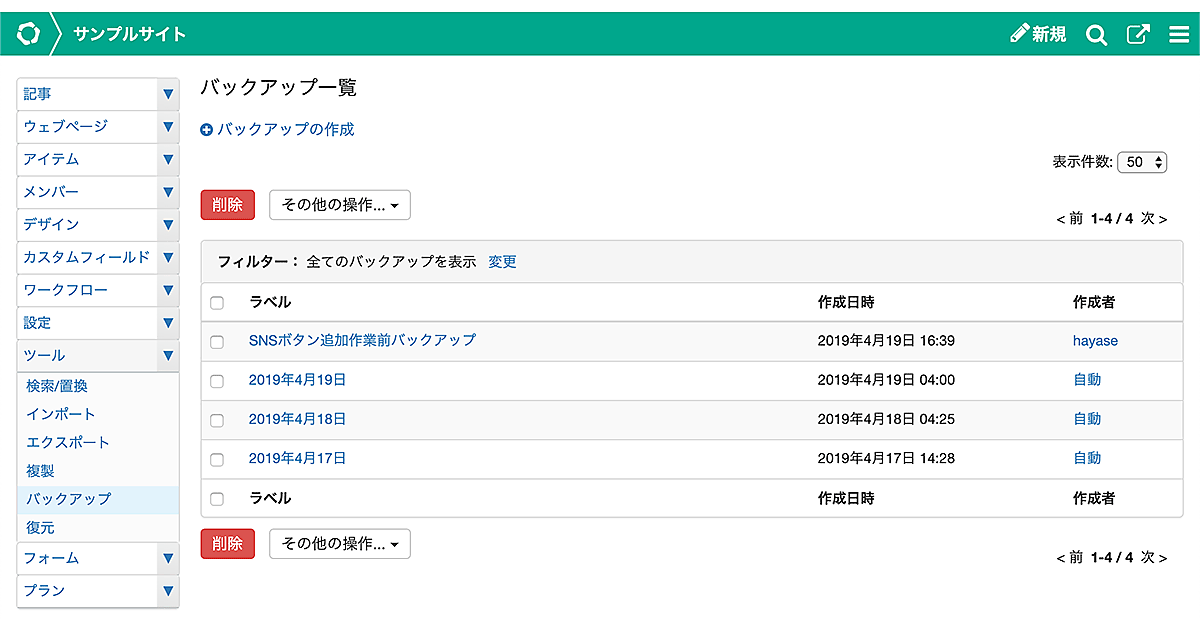Click the home logo icon in header
This screenshot has width=1200, height=630.
28,34
